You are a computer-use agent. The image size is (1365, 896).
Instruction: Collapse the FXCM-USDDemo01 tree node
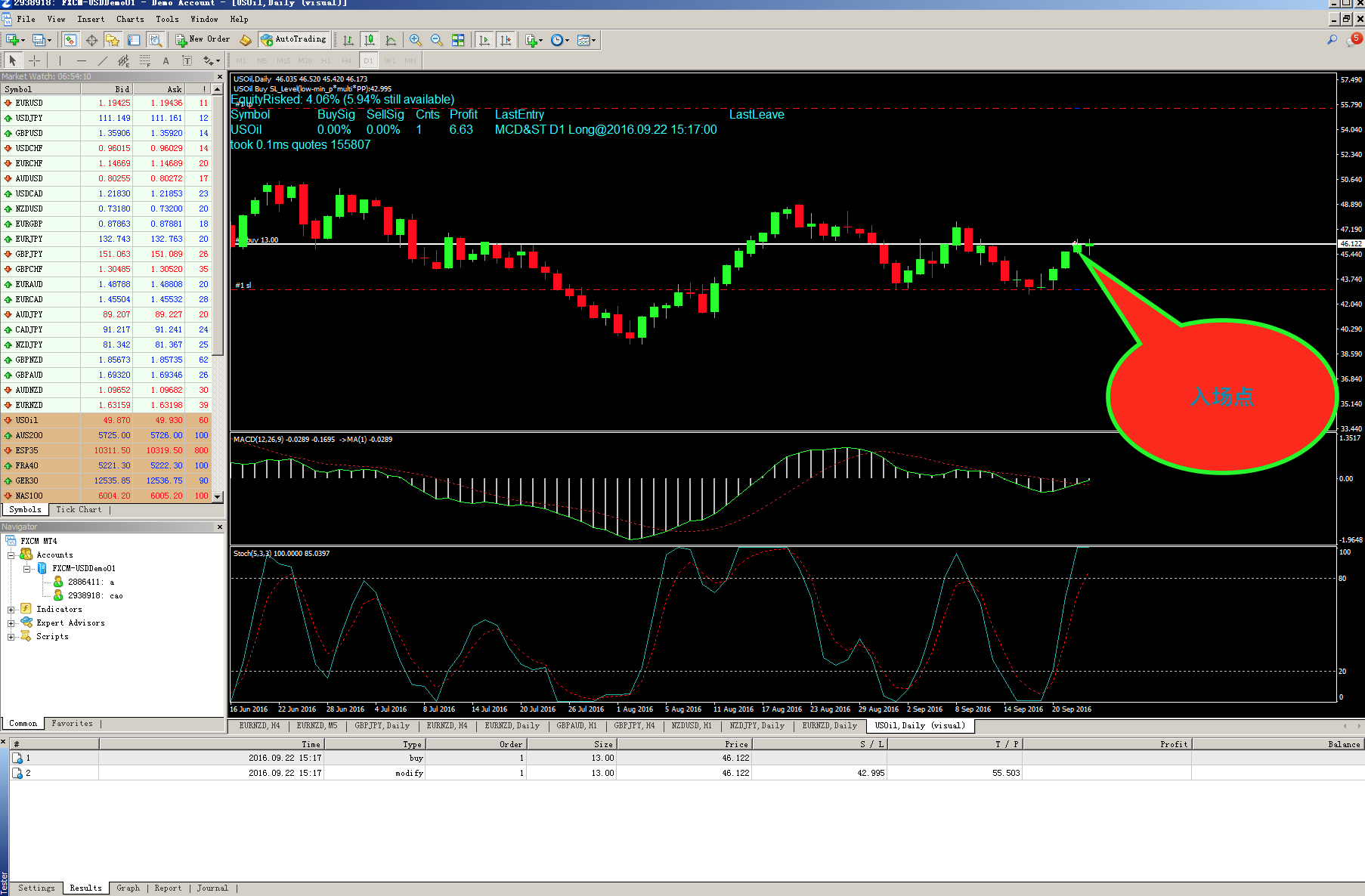[26, 569]
